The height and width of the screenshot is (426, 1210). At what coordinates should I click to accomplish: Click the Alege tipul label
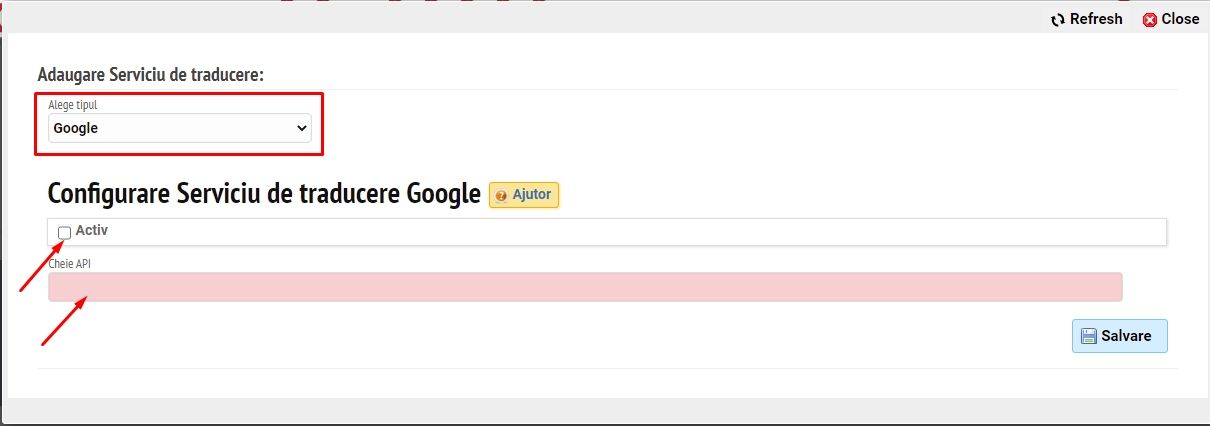click(x=73, y=104)
